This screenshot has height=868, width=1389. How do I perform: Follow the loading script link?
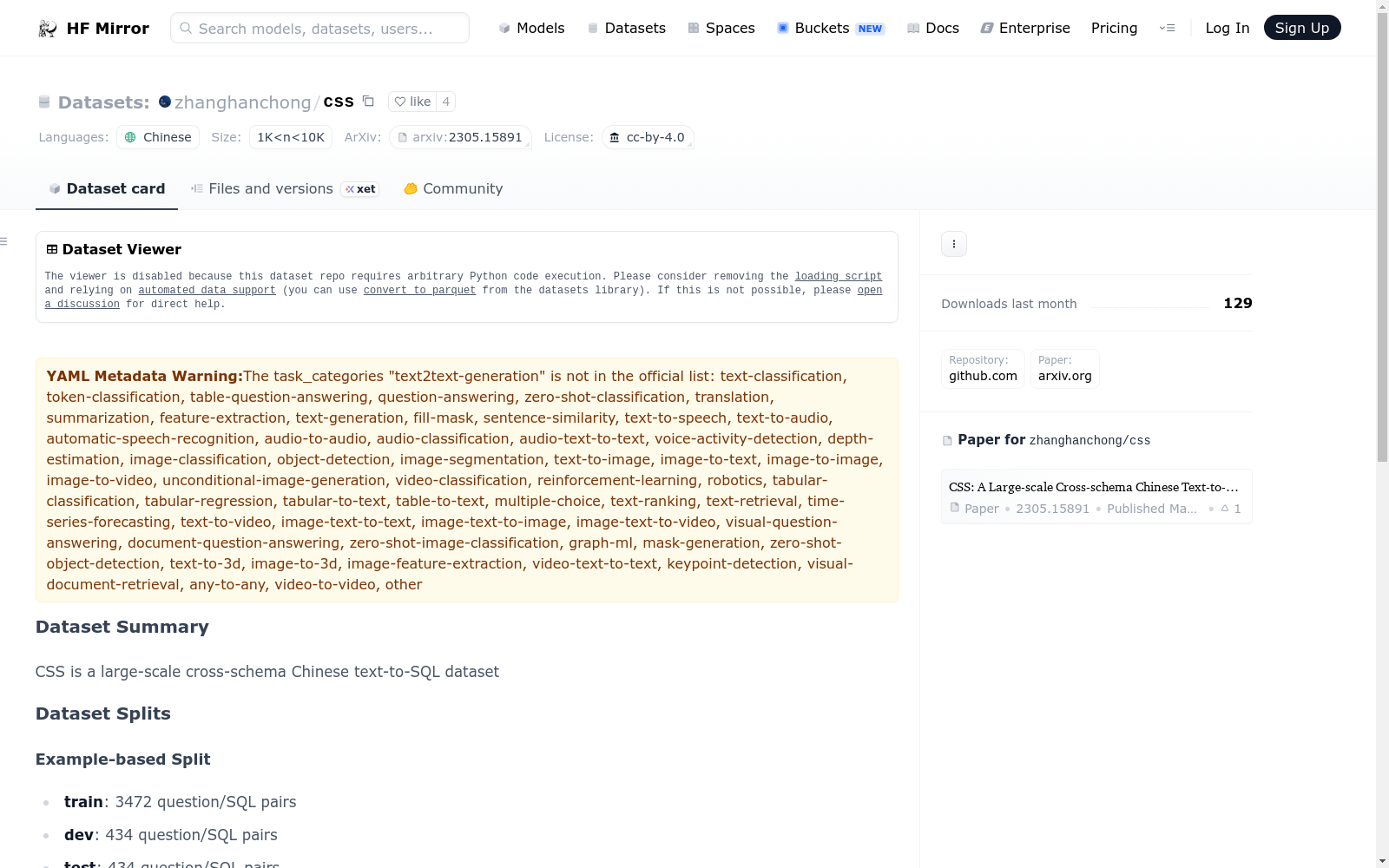tap(839, 276)
